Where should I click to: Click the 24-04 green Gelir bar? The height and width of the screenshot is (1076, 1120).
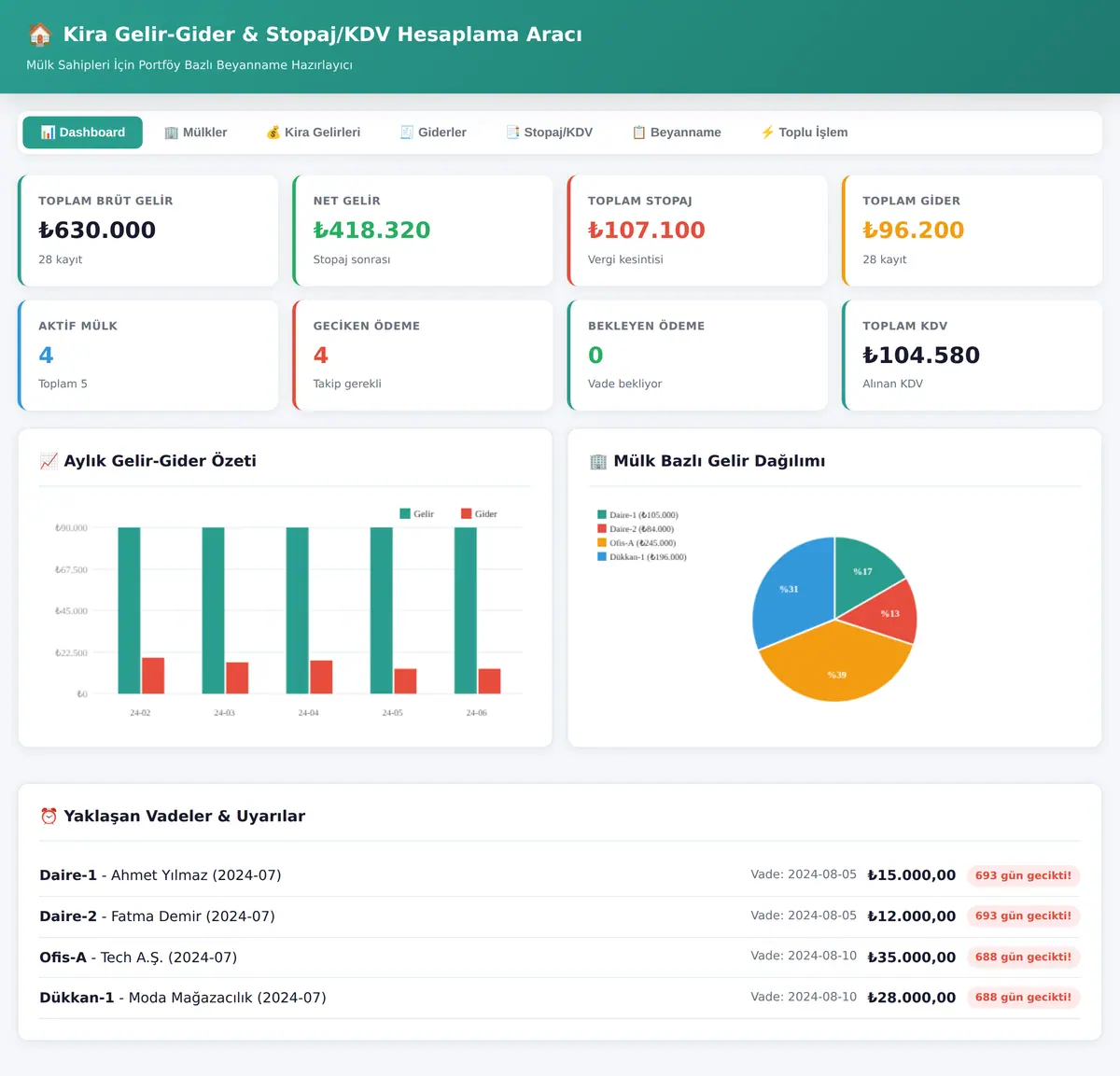point(297,610)
